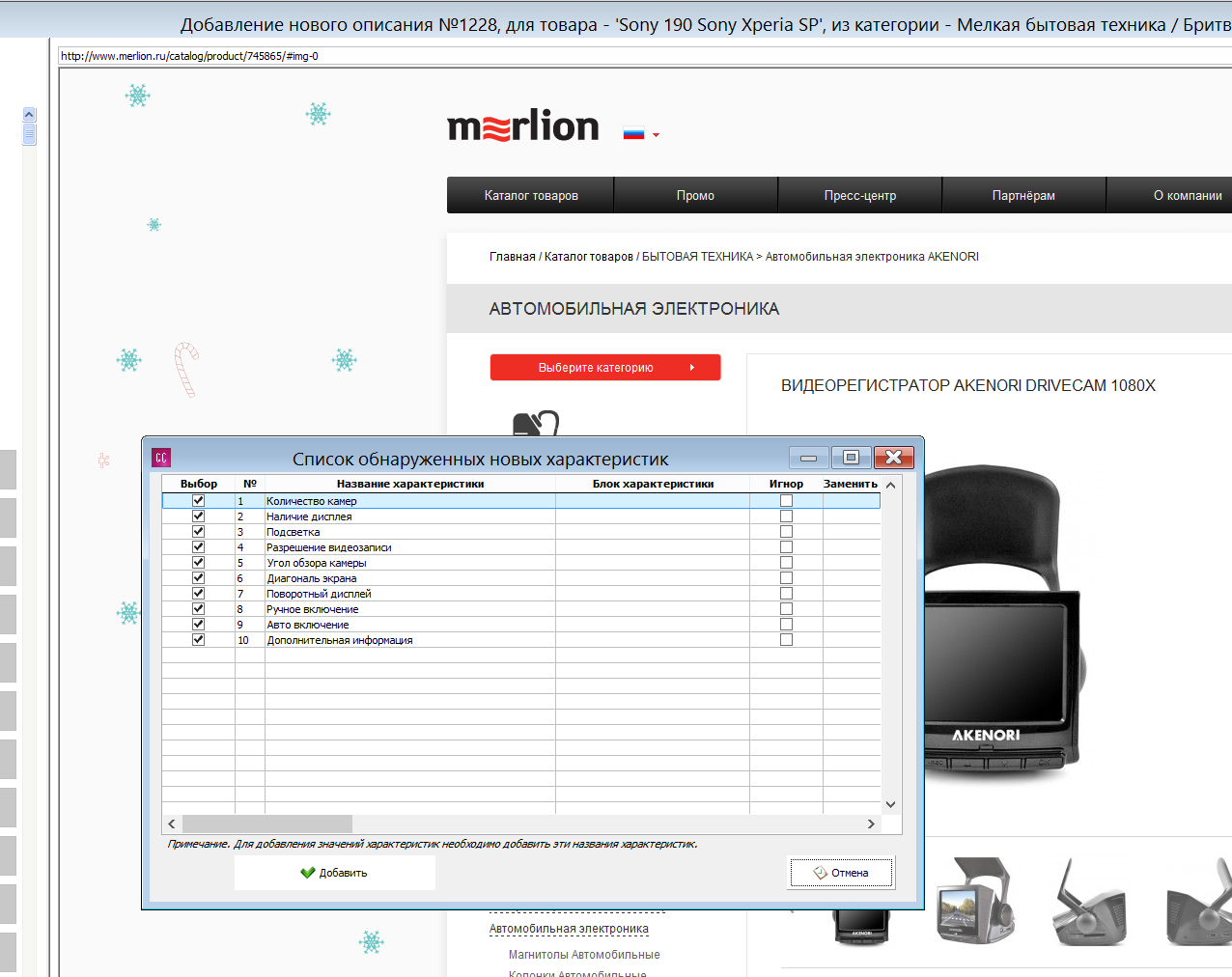The height and width of the screenshot is (977, 1232).
Task: Maximize the characteristics dialog window
Action: click(x=851, y=458)
